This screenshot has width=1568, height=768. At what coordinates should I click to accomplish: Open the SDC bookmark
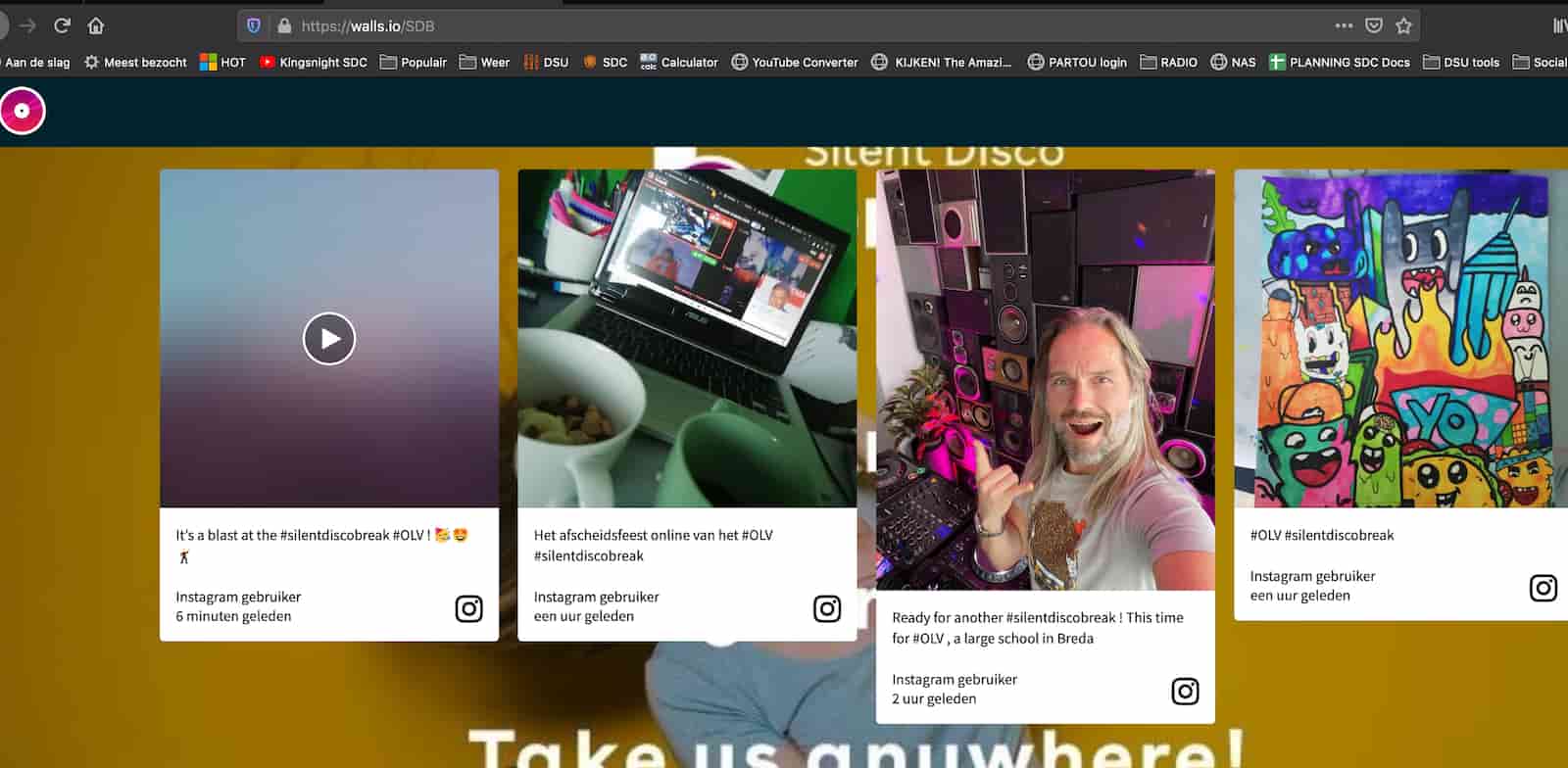(605, 62)
